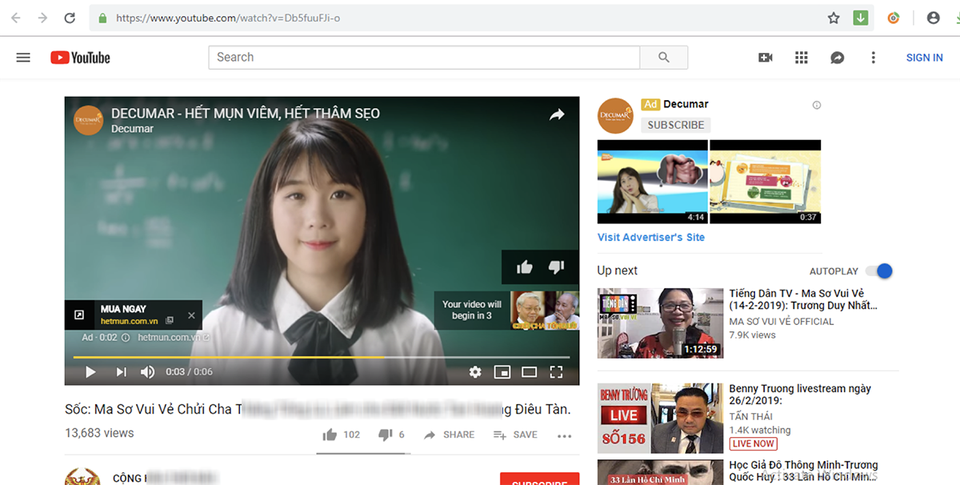Go forward in browser history
960x485 pixels.
point(43,18)
